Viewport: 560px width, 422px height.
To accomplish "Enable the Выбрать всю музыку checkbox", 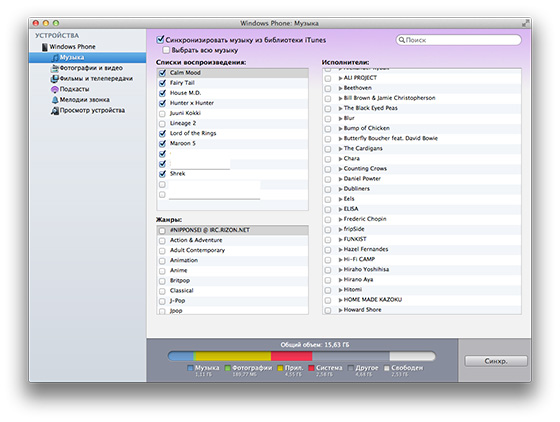I will pos(166,50).
